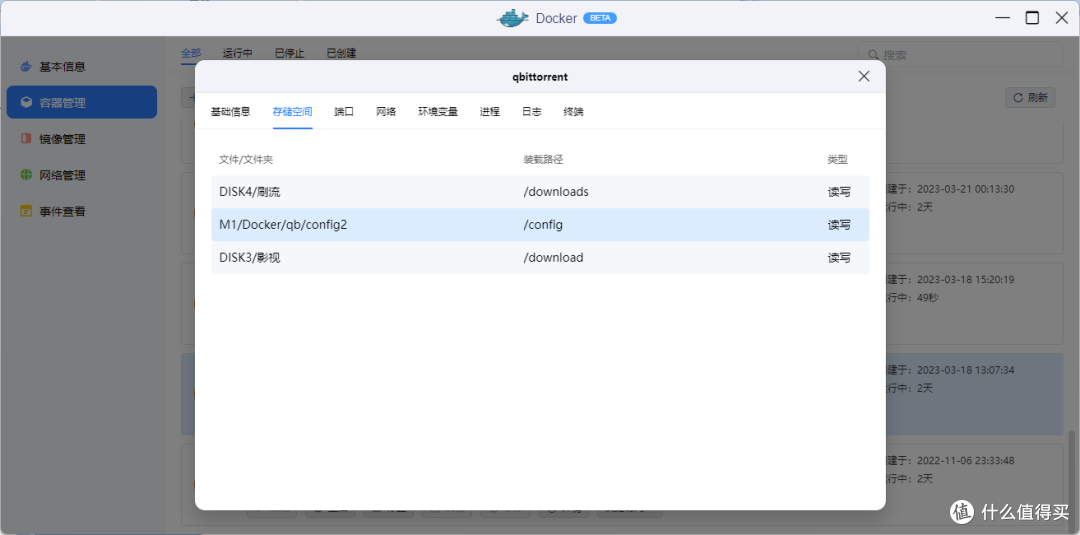The width and height of the screenshot is (1080, 535).
Task: Close the Docker window
Action: click(x=1061, y=18)
